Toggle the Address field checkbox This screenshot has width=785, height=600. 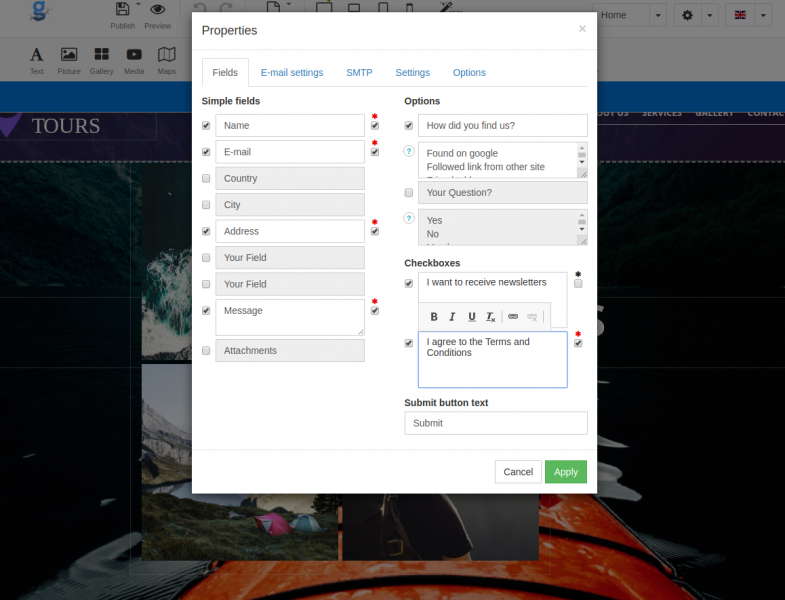tap(206, 231)
